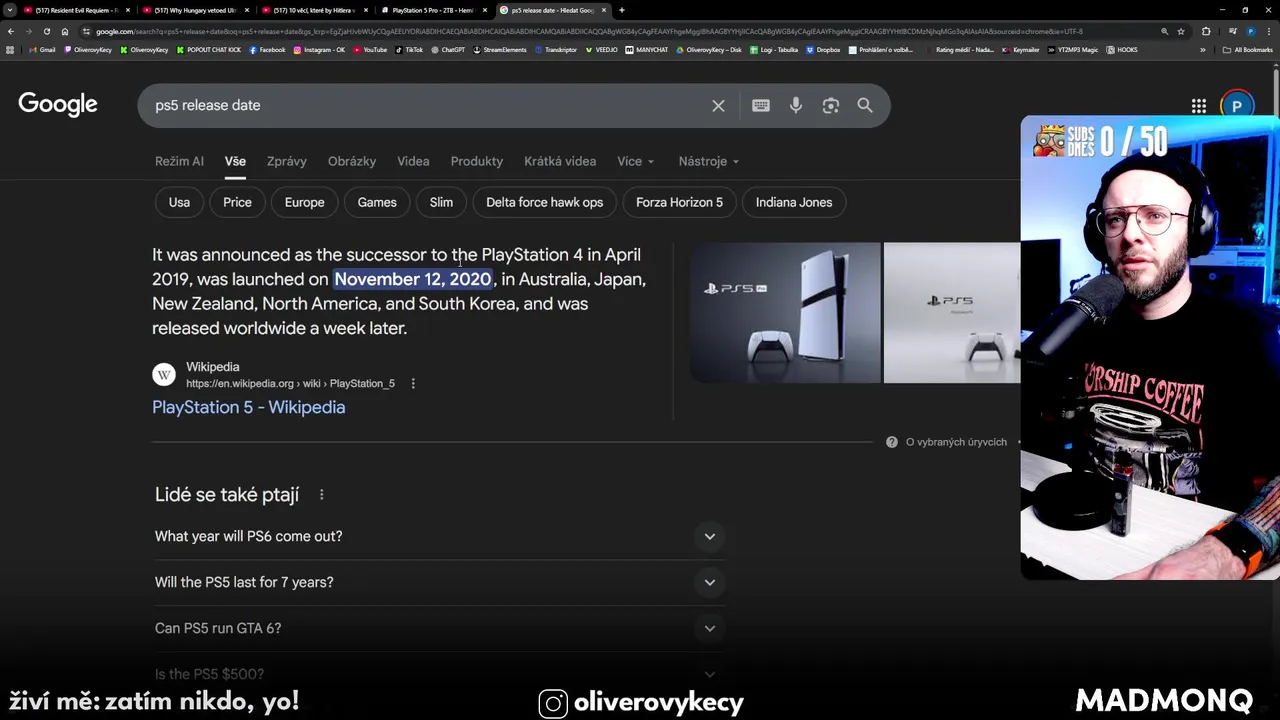Image resolution: width=1280 pixels, height=720 pixels.
Task: Filter by the Slim chip
Action: click(x=441, y=202)
